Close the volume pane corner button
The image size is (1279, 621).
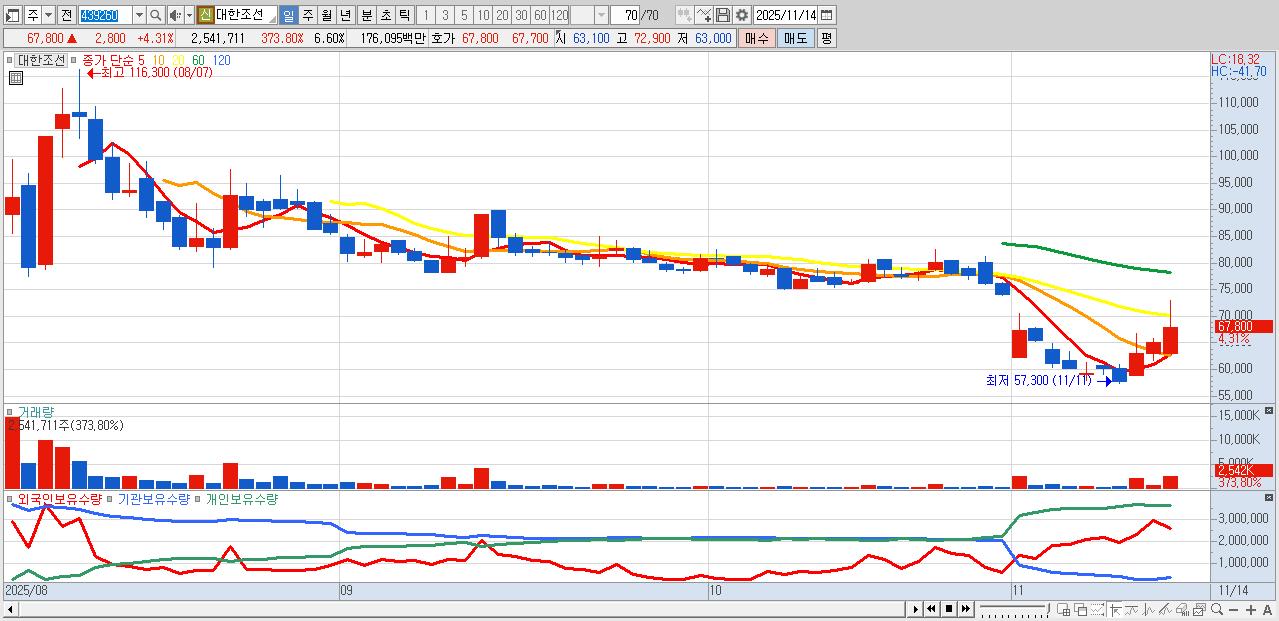pos(1269,411)
